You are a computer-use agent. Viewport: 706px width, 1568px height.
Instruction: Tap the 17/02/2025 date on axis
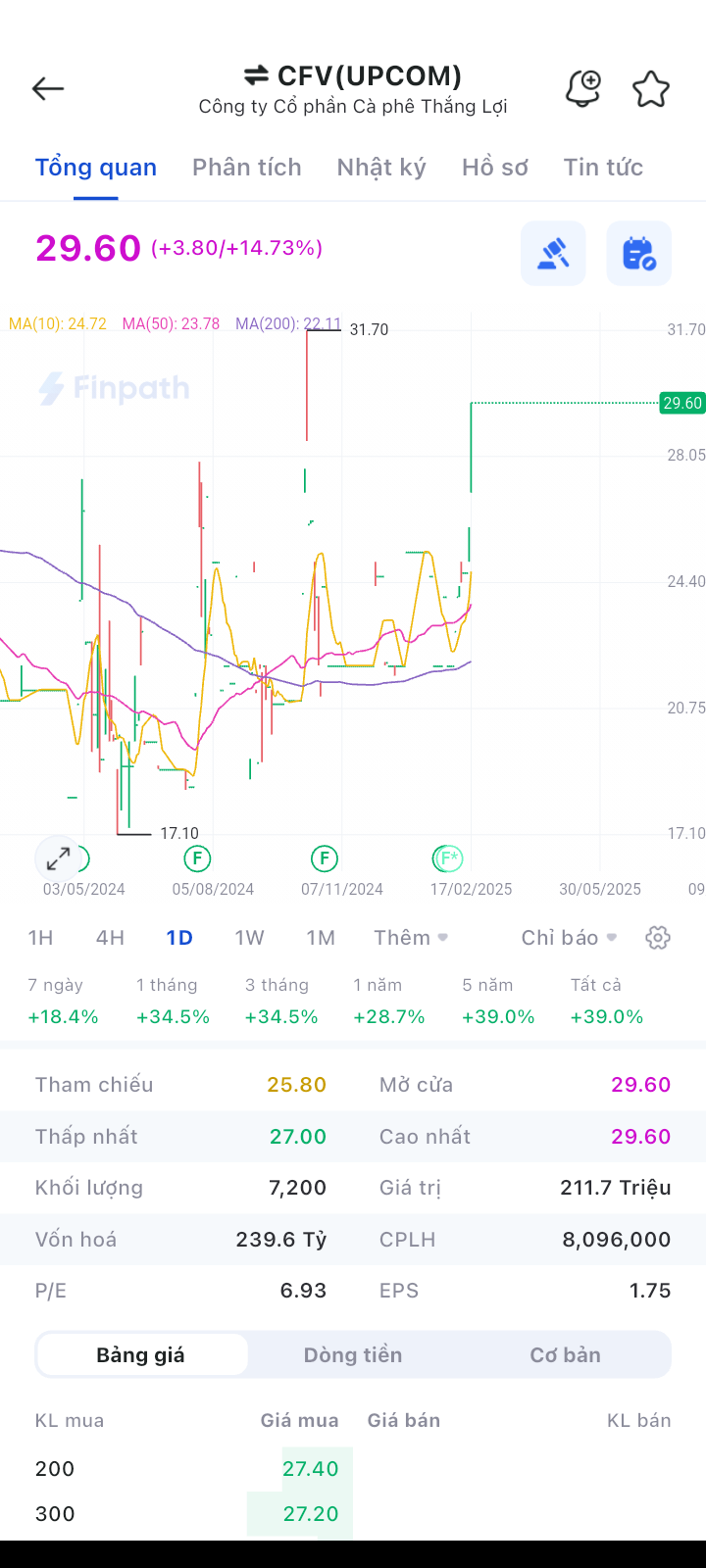[471, 890]
